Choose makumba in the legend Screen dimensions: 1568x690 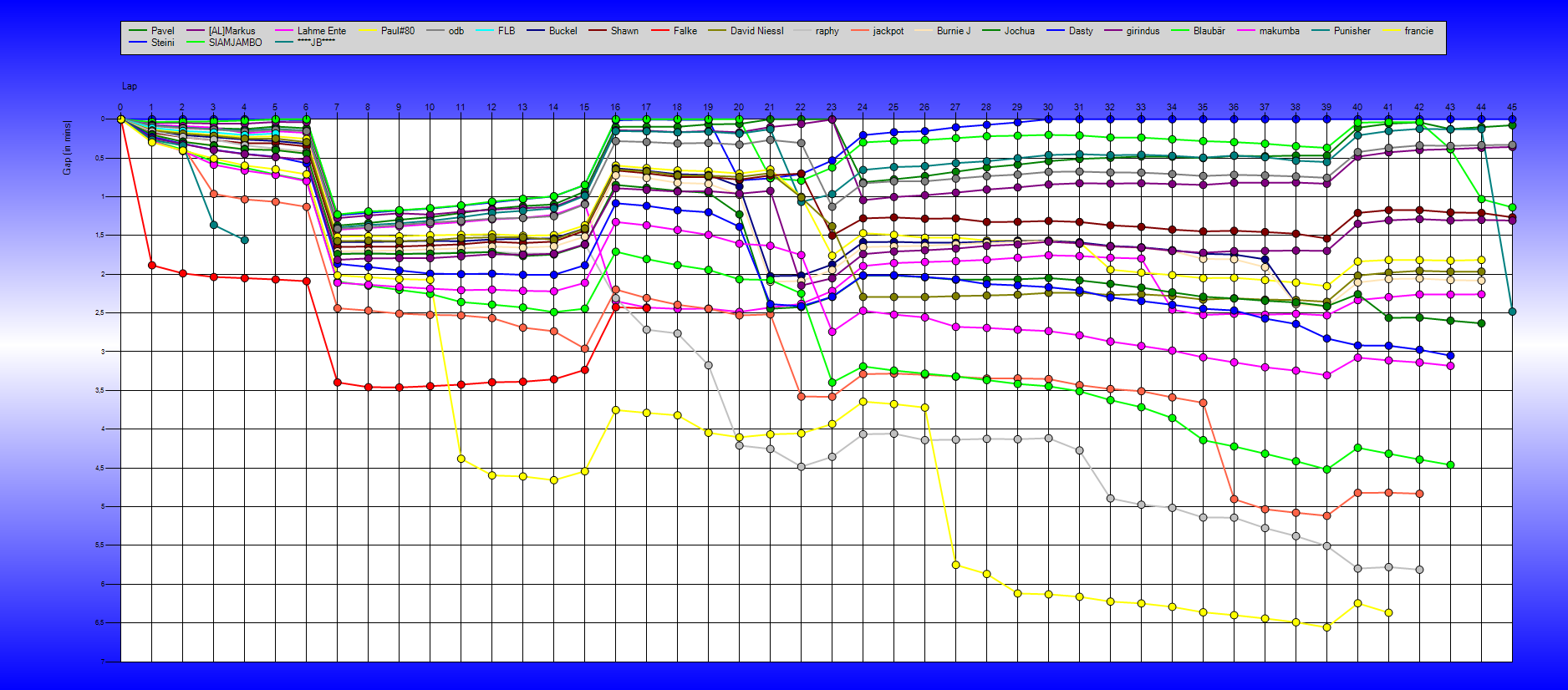point(1280,31)
